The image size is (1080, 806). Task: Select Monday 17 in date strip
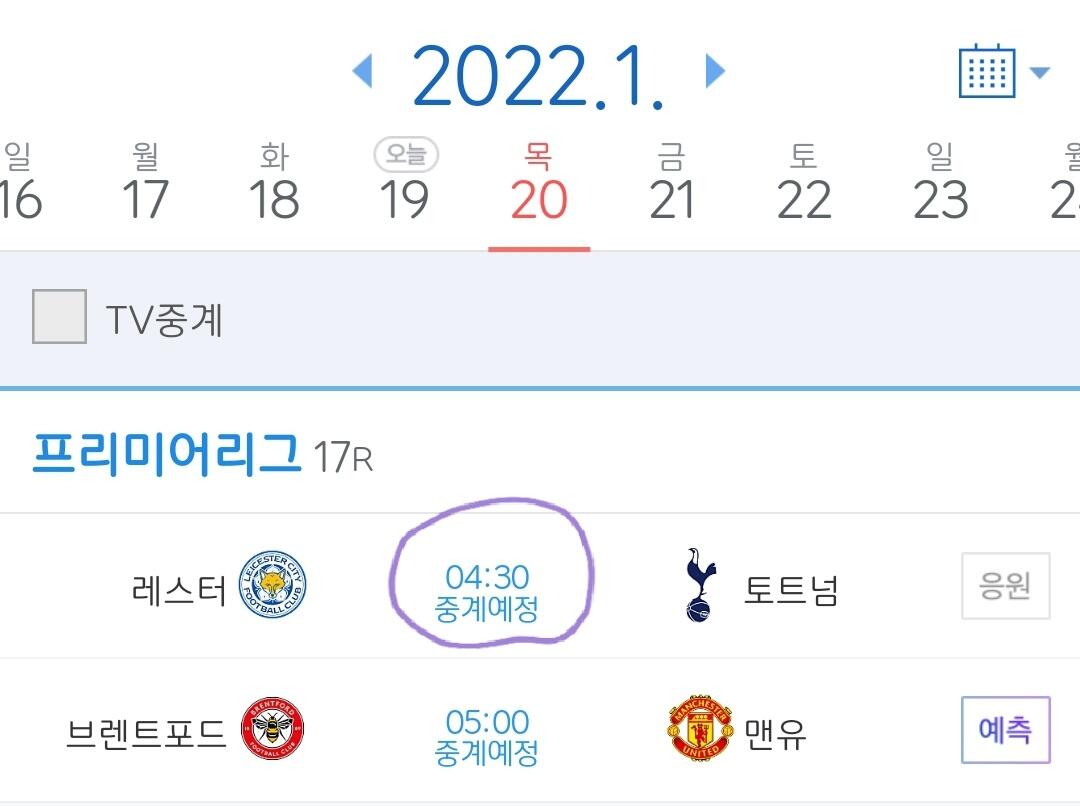pyautogui.click(x=146, y=186)
